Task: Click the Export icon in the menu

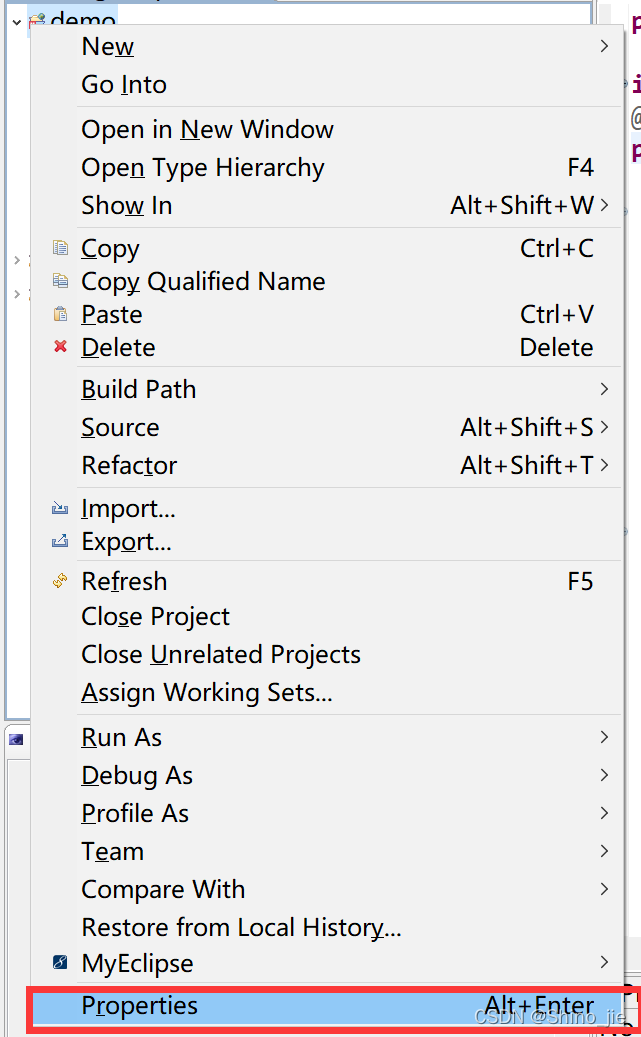Action: tap(61, 542)
